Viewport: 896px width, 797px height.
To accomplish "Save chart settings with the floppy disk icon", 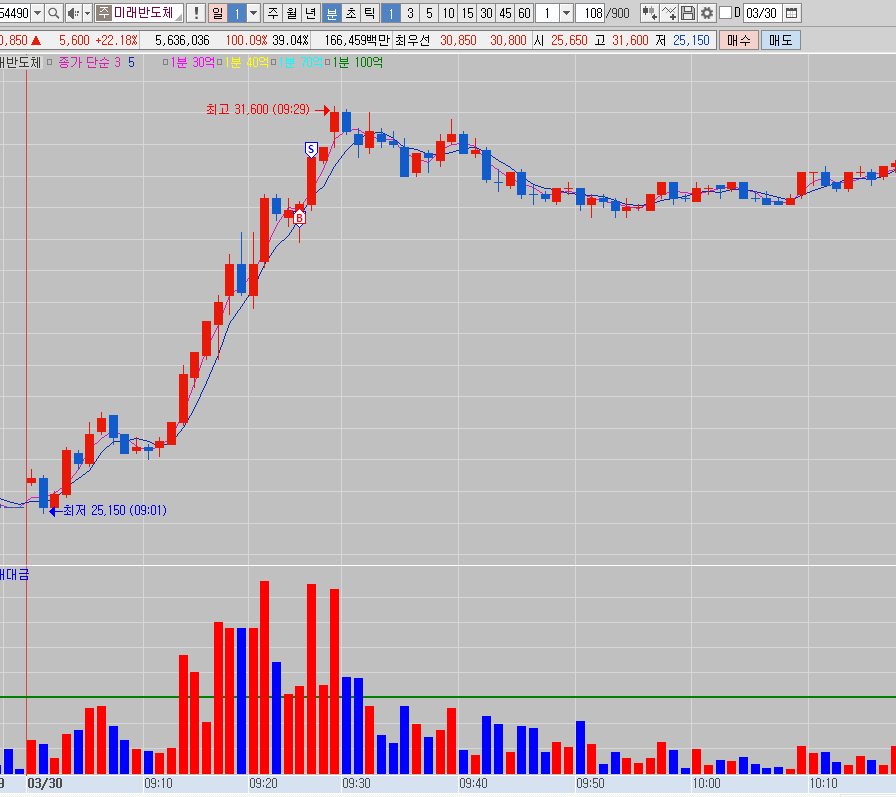I will coord(688,13).
